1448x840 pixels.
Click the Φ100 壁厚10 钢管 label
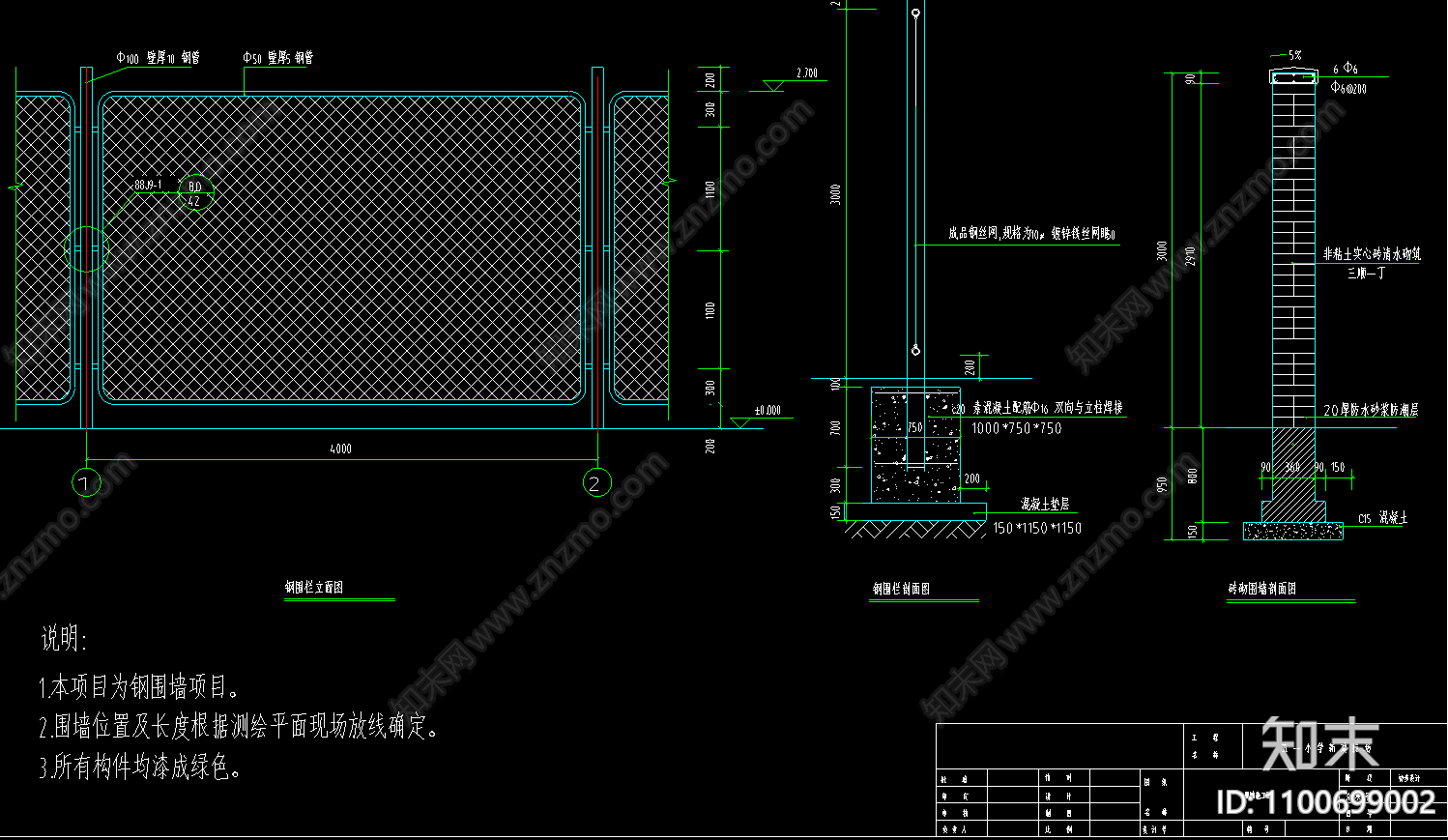point(159,58)
